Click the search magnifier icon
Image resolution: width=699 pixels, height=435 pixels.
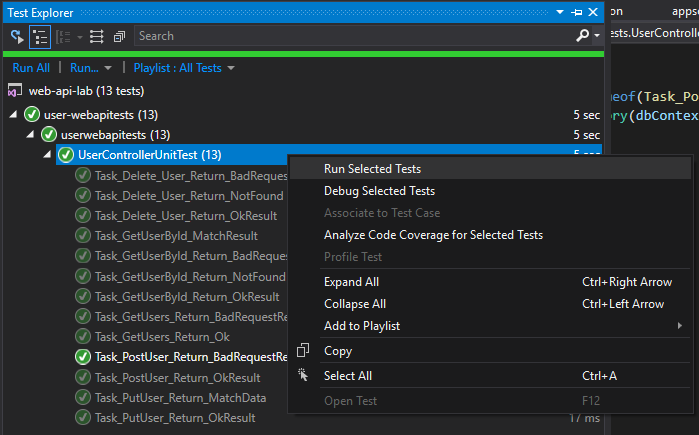click(583, 36)
